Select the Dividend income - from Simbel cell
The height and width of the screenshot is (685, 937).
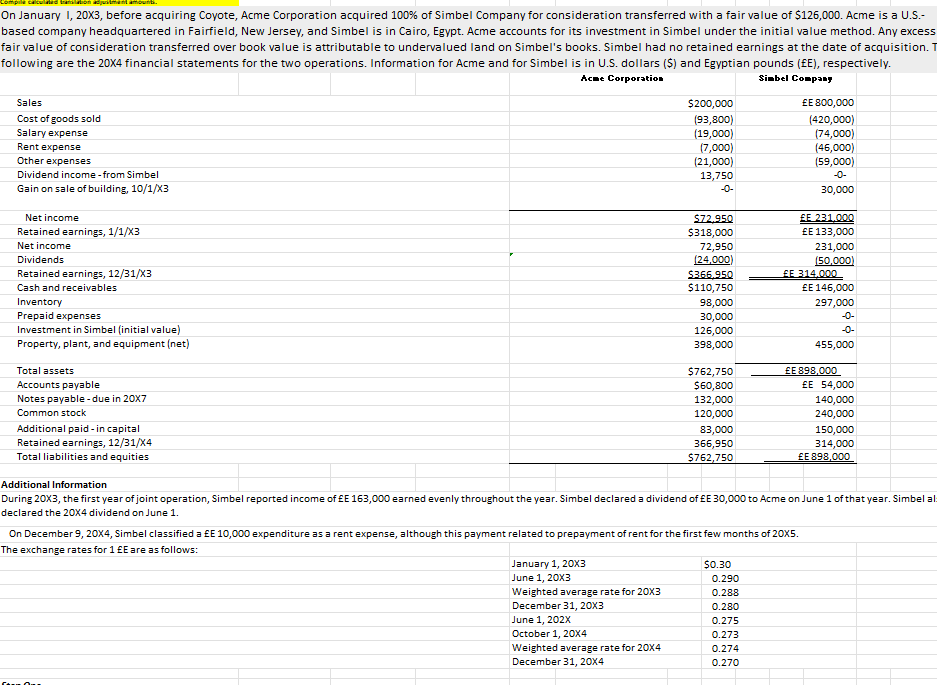82,174
